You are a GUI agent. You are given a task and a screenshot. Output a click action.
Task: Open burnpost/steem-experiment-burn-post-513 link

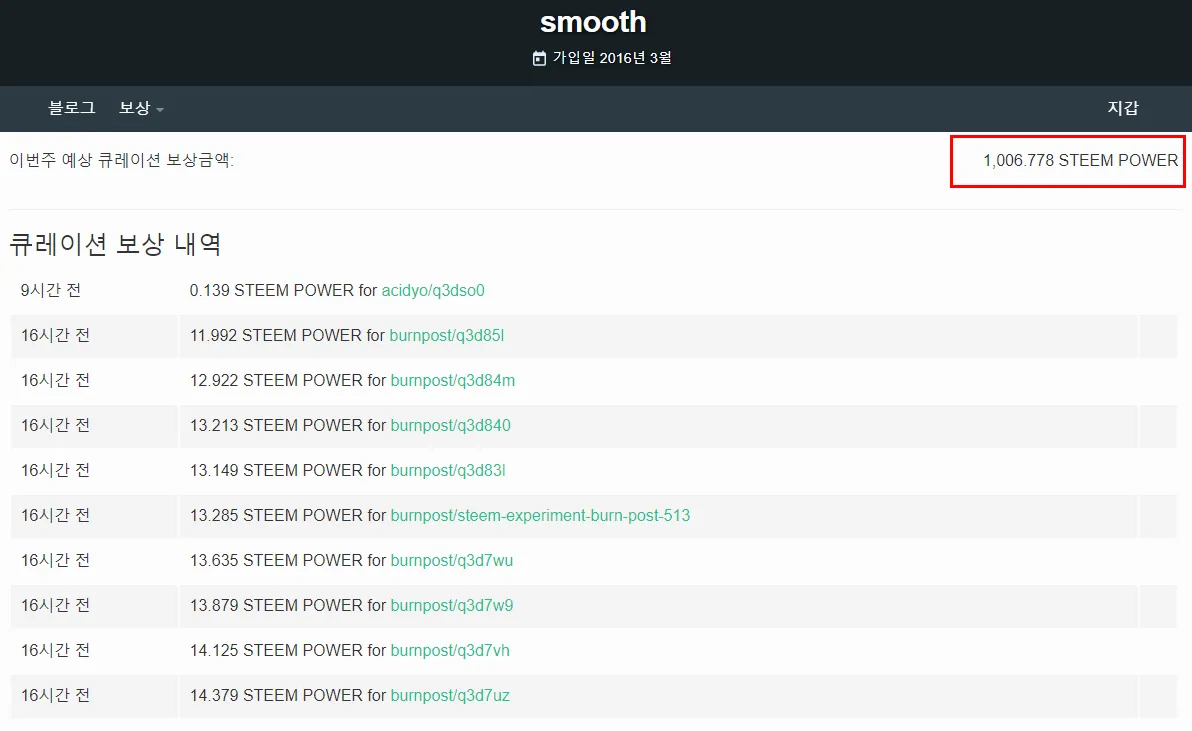tap(540, 515)
